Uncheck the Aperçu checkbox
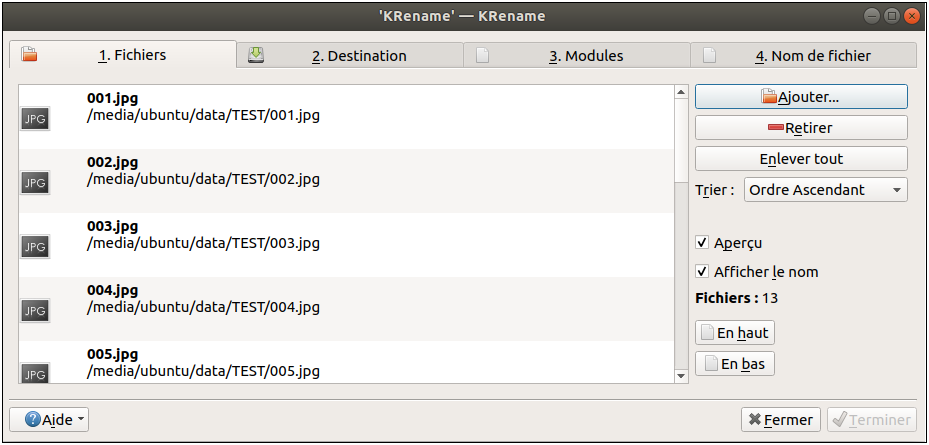 [x=703, y=242]
